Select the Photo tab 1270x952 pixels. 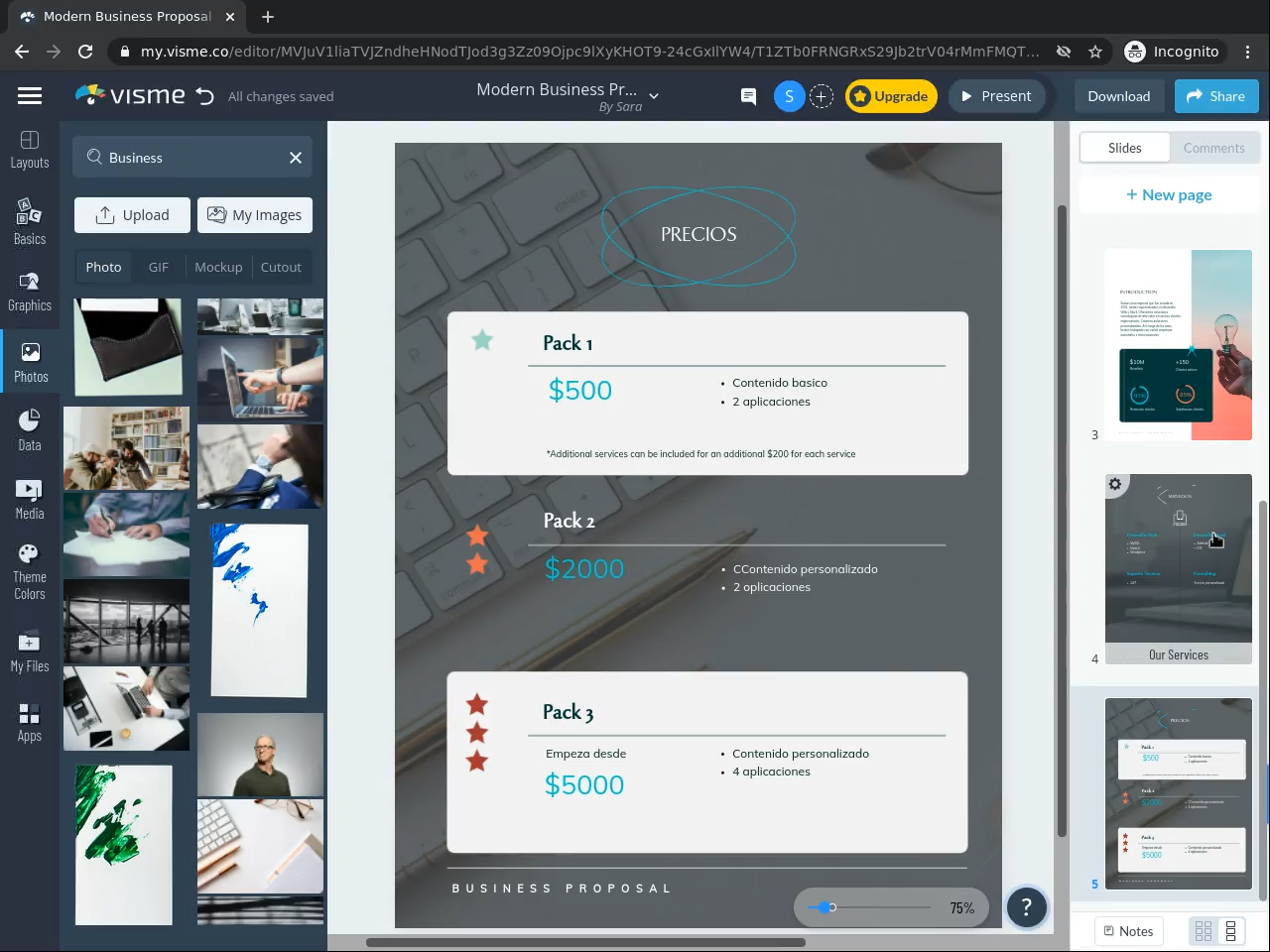[103, 268]
